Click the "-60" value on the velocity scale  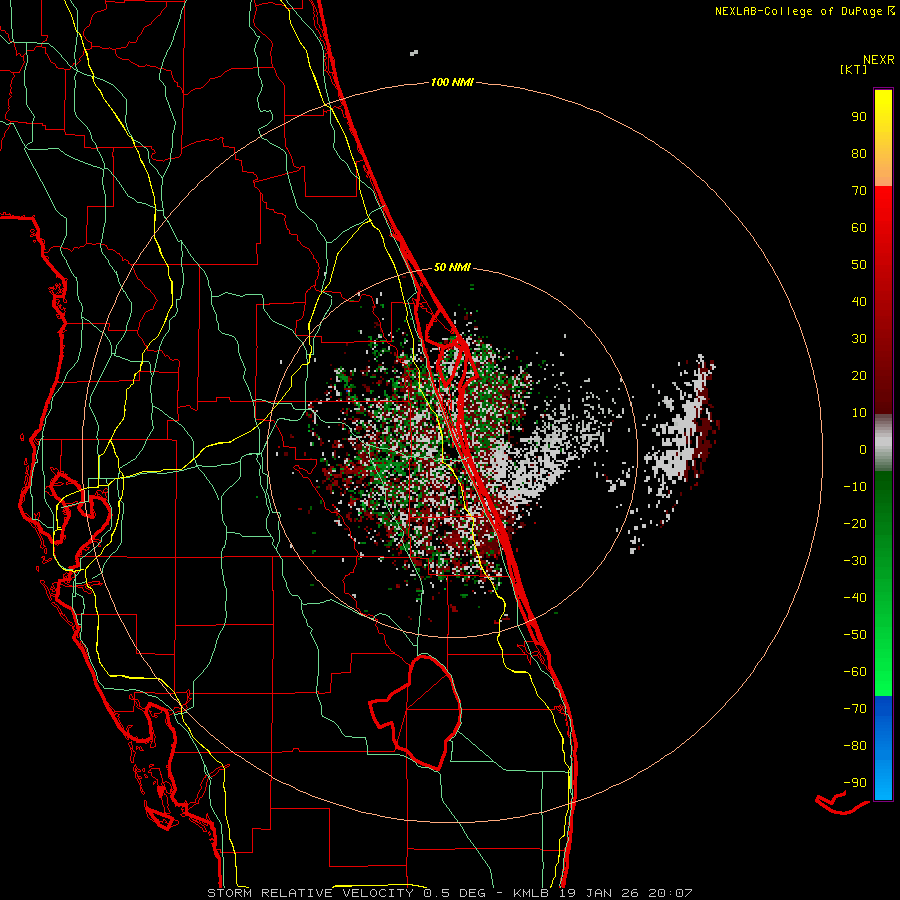coord(855,672)
